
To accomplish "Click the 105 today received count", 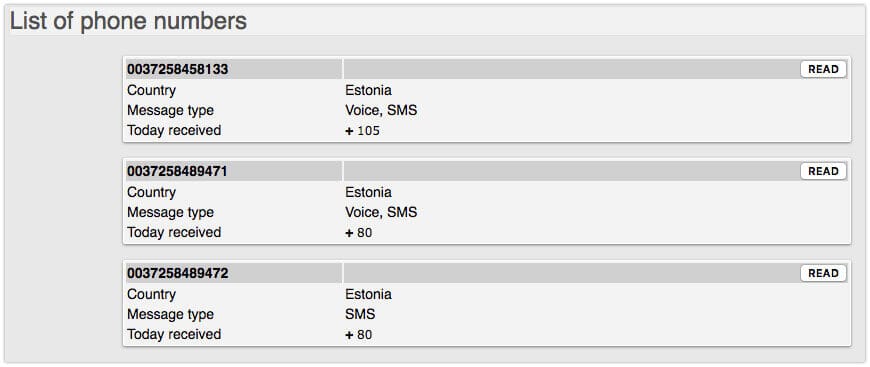I will [368, 131].
